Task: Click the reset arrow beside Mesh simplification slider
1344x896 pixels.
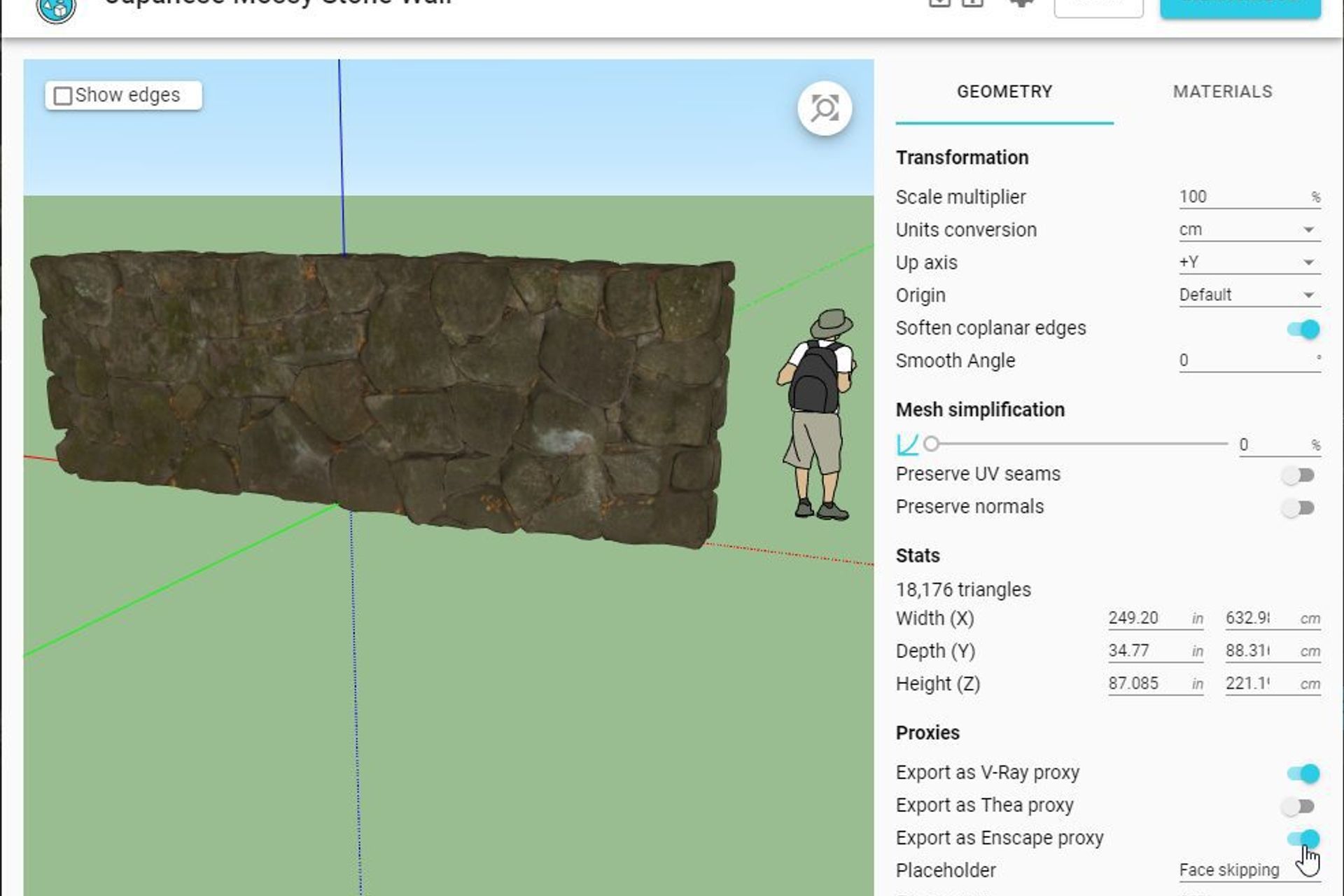Action: 906,443
